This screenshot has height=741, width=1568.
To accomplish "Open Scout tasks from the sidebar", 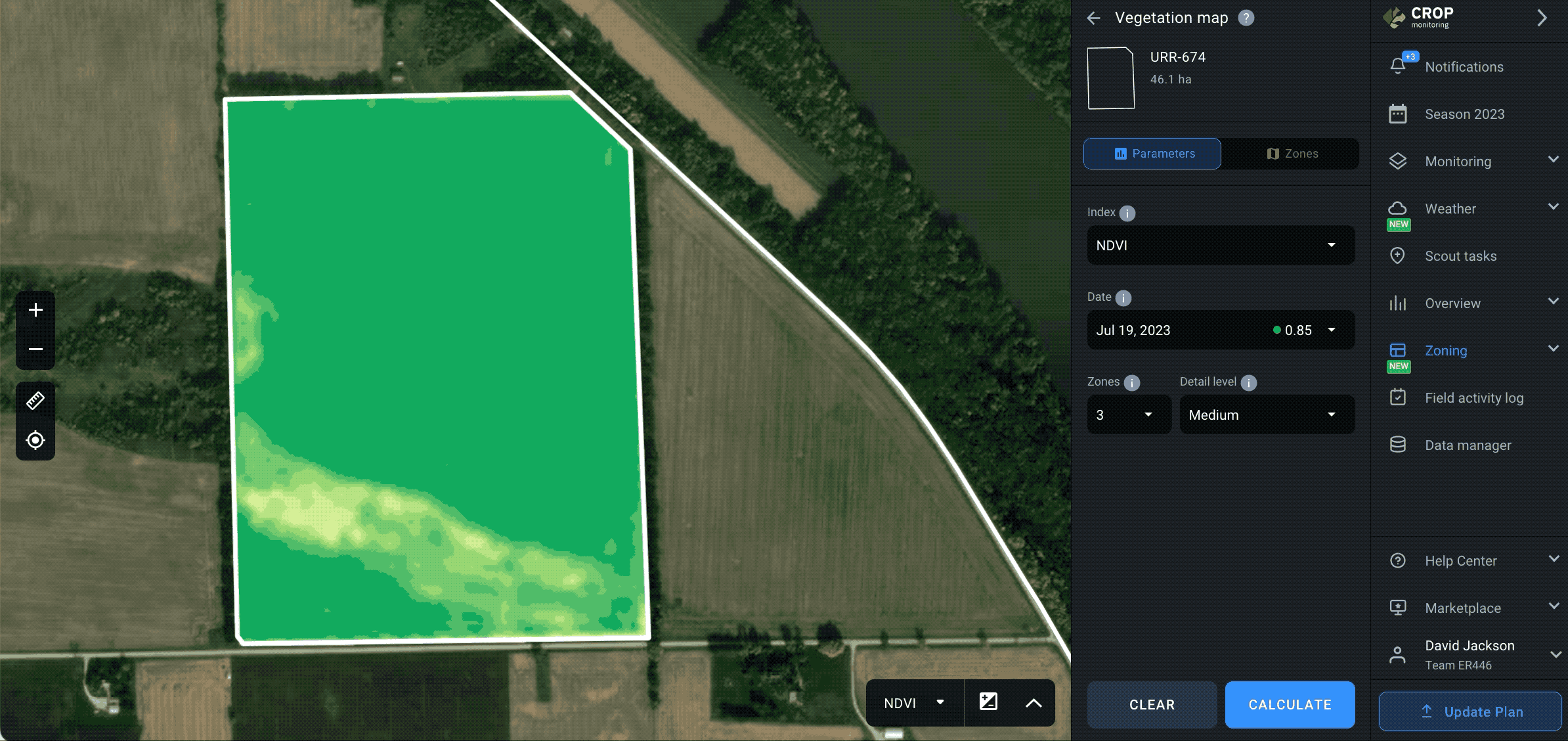I will 1397,256.
